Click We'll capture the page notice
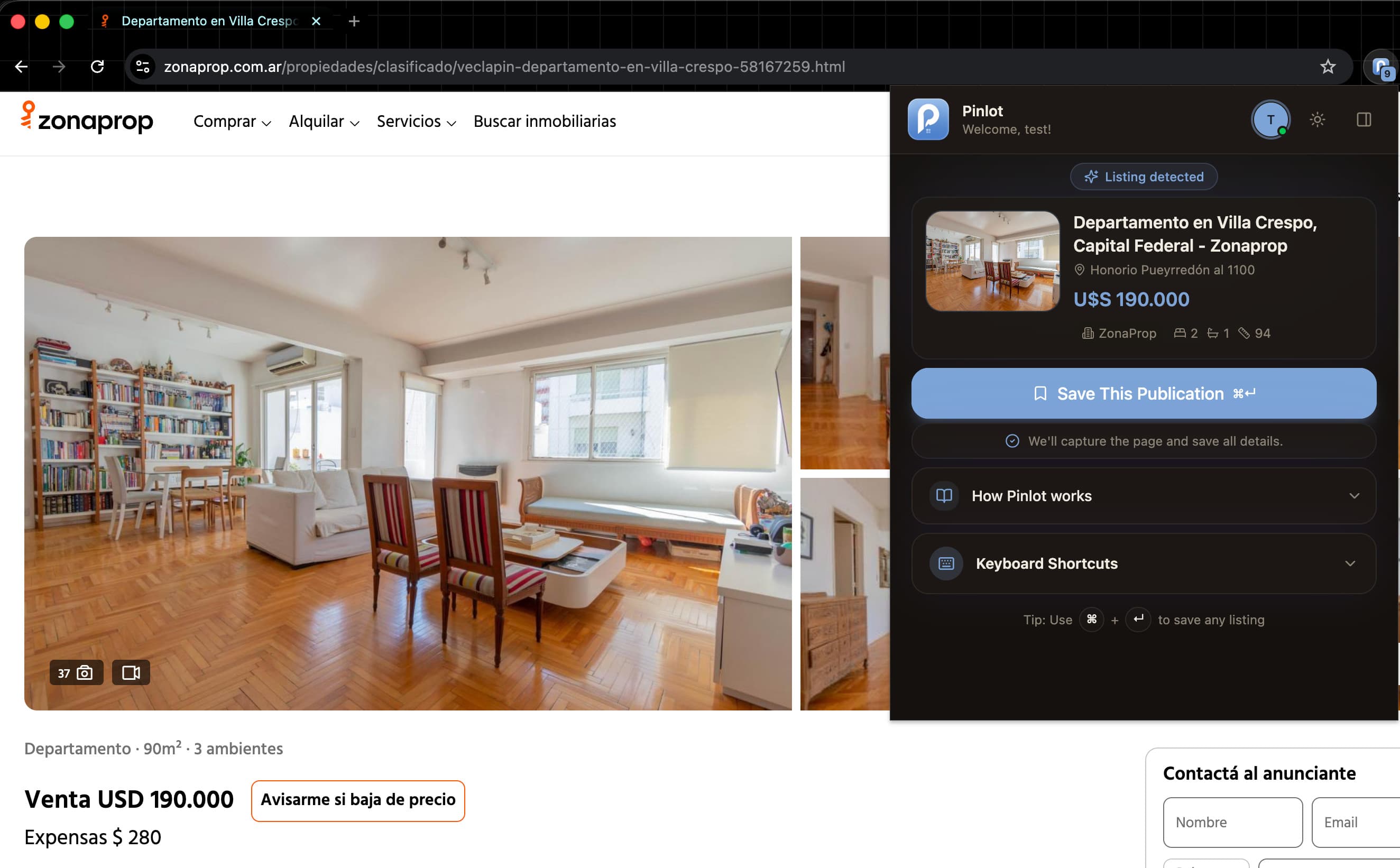 tap(1144, 441)
